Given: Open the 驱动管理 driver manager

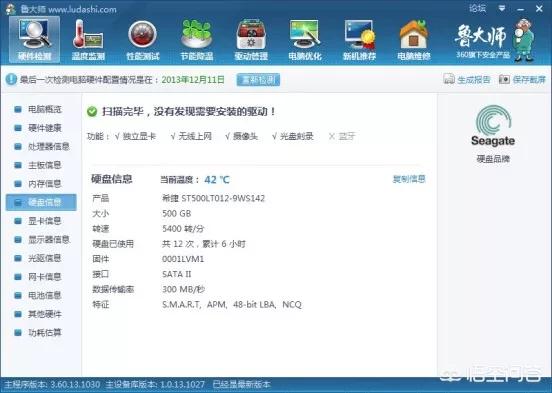Looking at the screenshot, I should (251, 40).
